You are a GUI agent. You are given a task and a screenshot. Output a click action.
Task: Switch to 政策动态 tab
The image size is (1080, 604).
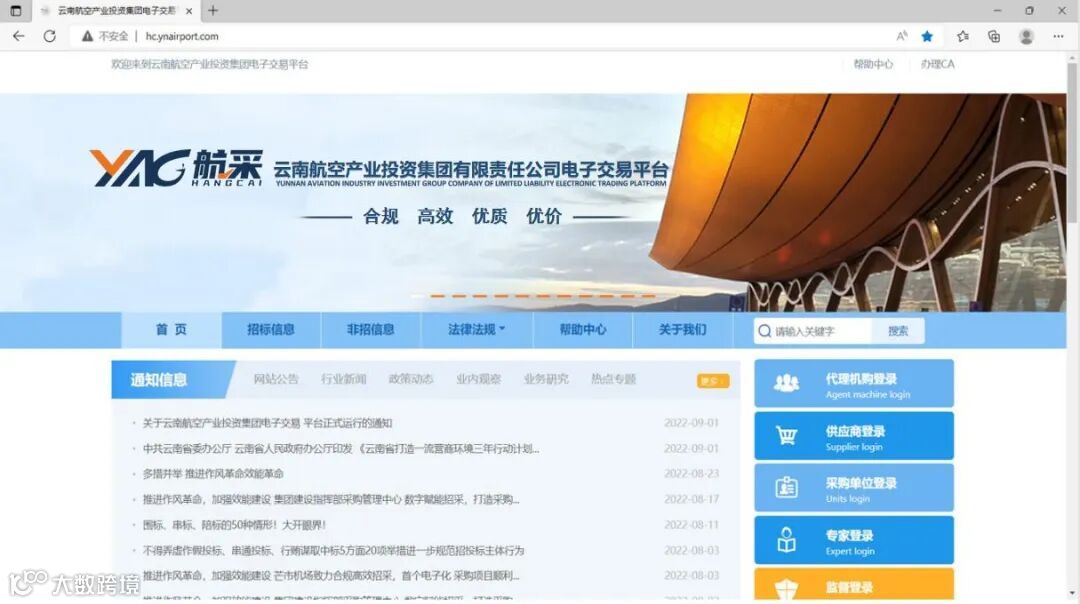[411, 379]
